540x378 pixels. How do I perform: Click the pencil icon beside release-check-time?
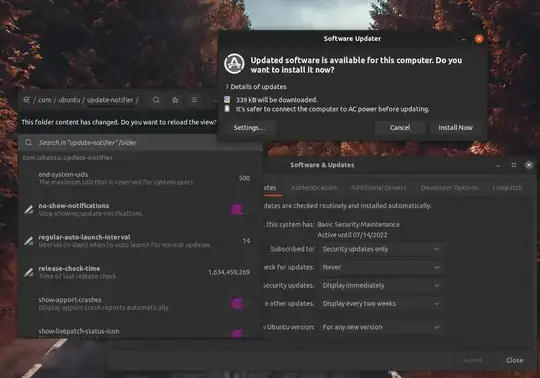(29, 272)
